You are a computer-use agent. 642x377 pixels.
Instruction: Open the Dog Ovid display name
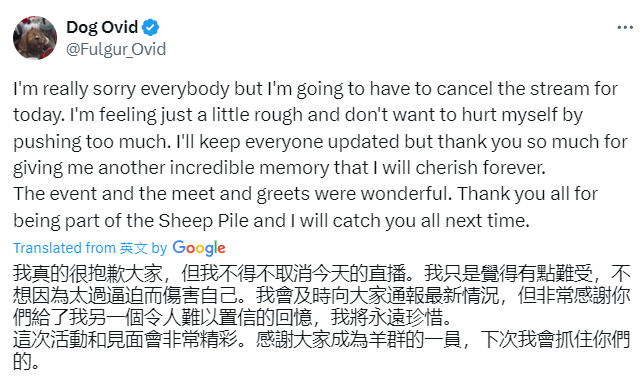102,27
